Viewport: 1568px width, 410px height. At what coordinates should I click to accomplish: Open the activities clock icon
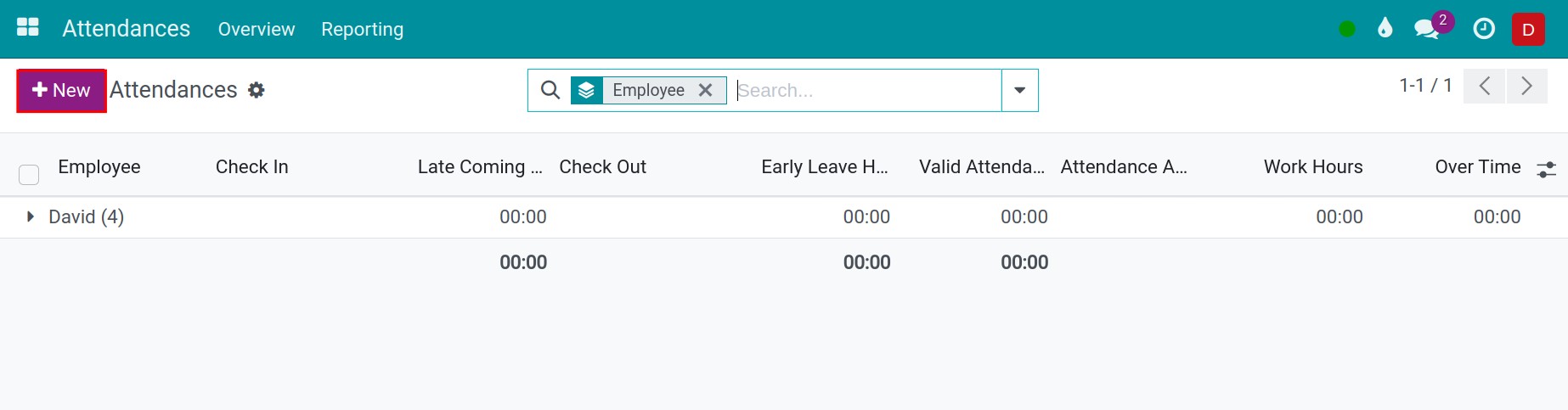pyautogui.click(x=1484, y=29)
